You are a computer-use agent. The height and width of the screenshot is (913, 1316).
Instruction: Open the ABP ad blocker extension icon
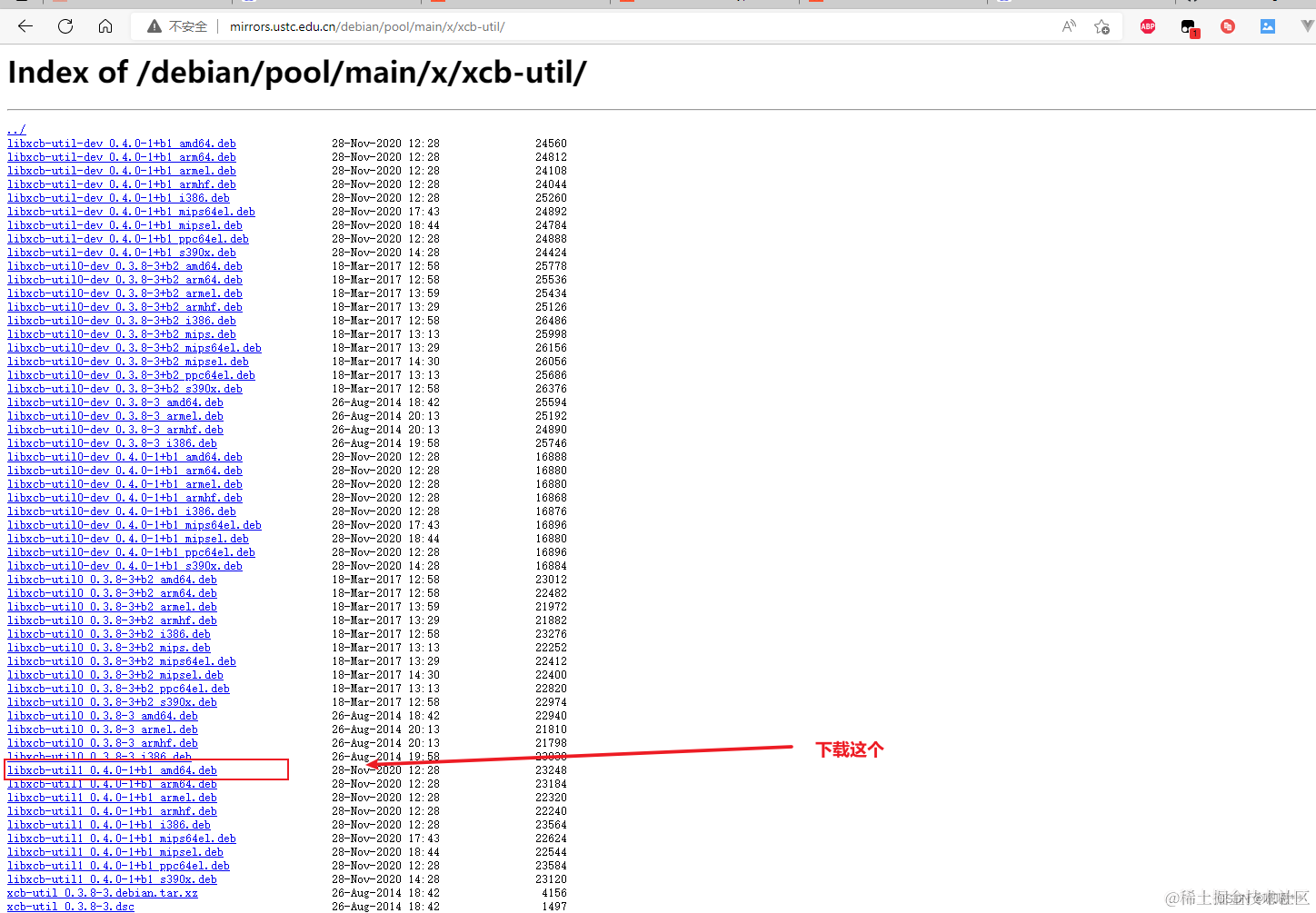[1148, 26]
